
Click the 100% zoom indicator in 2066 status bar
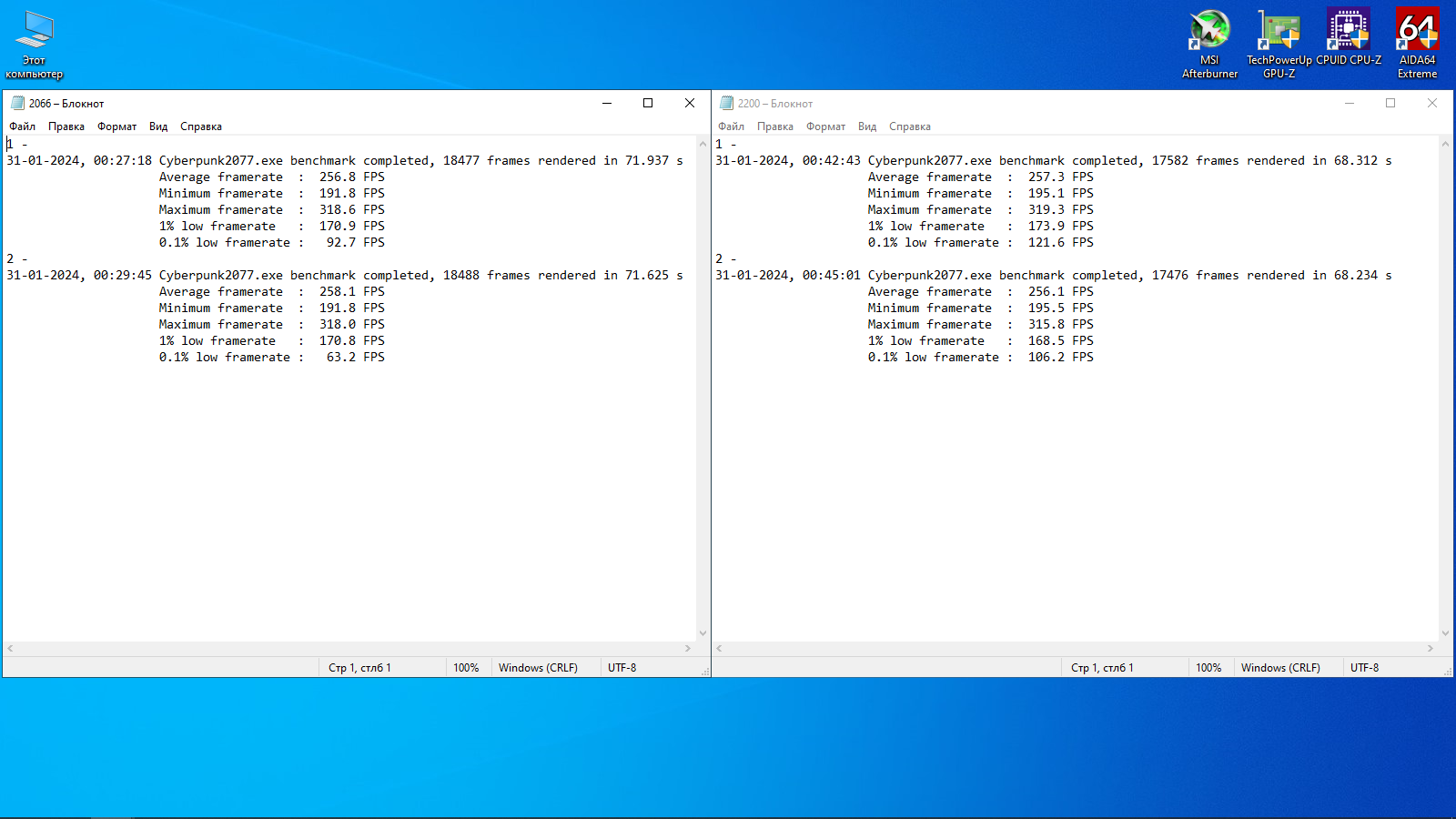pyautogui.click(x=466, y=668)
